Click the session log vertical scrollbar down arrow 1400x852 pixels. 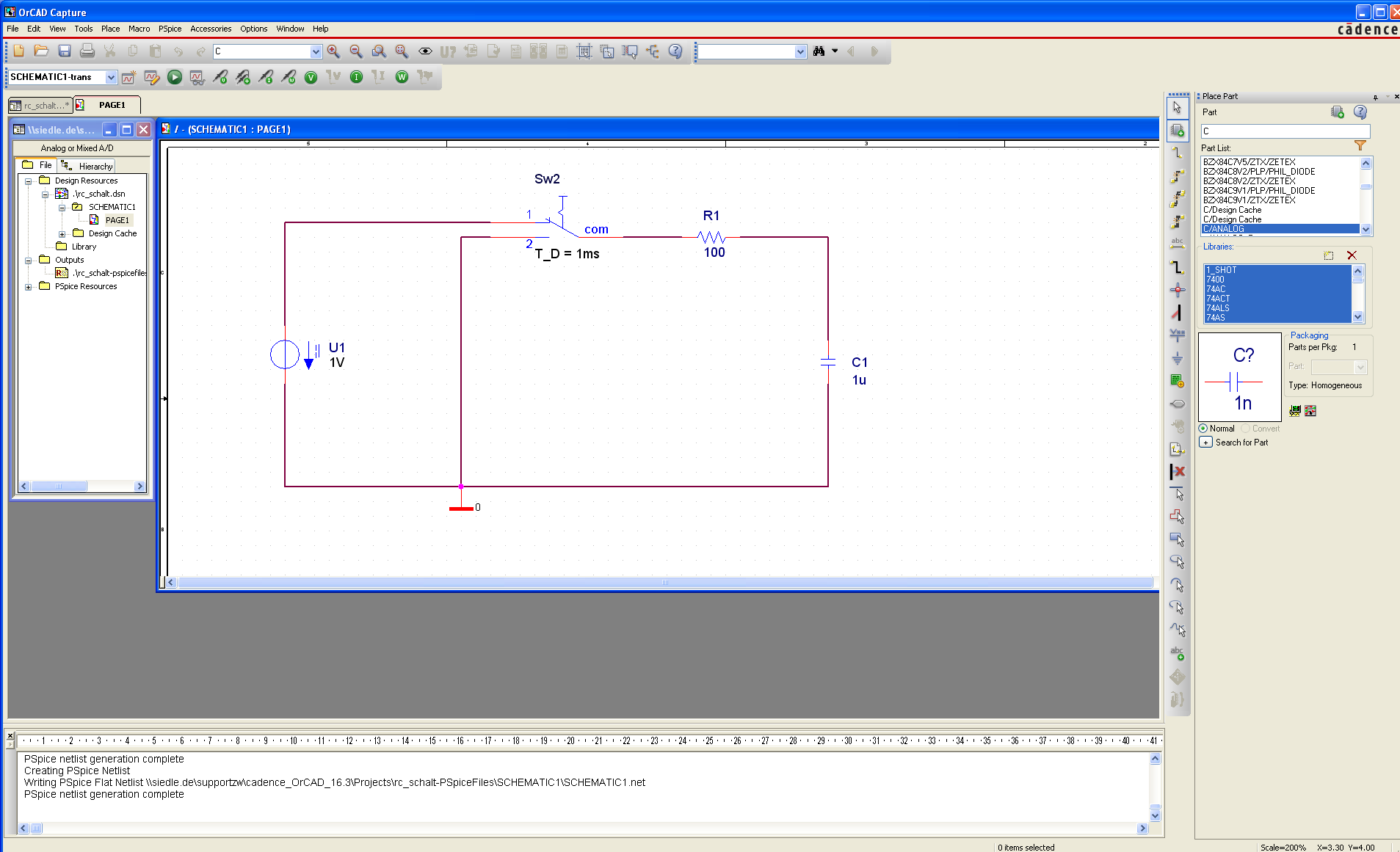1155,815
